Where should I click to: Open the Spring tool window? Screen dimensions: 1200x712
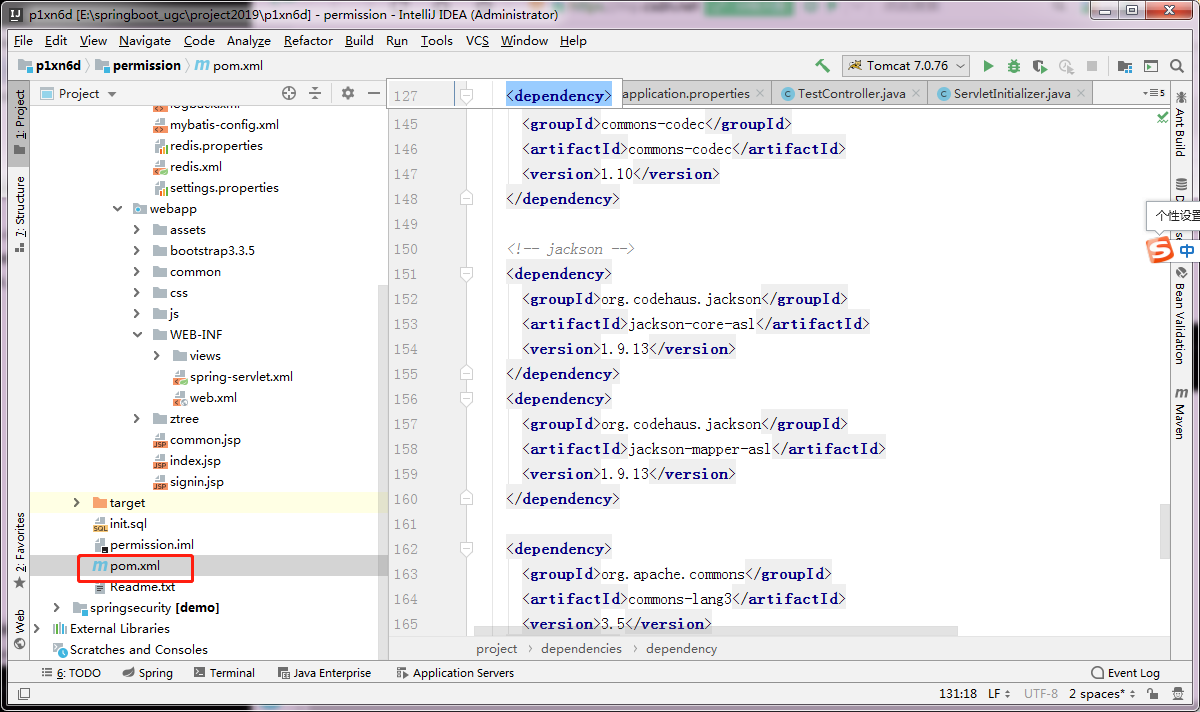(147, 673)
